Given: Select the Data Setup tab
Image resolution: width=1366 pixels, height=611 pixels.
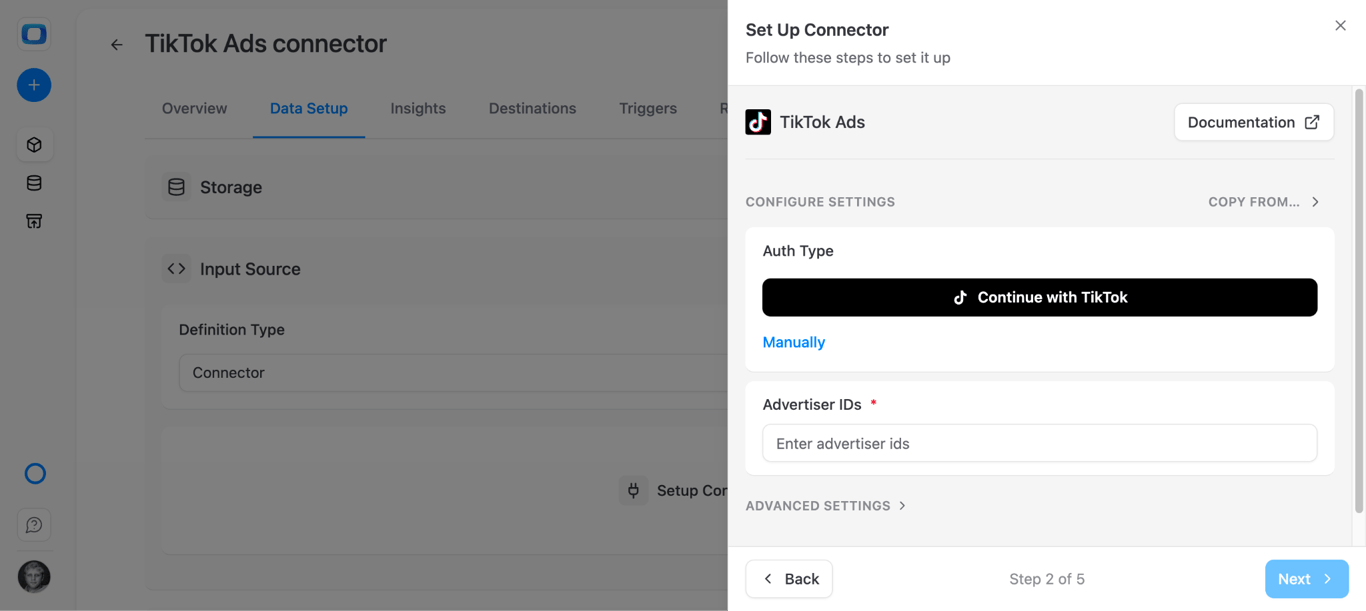Looking at the screenshot, I should pyautogui.click(x=309, y=108).
